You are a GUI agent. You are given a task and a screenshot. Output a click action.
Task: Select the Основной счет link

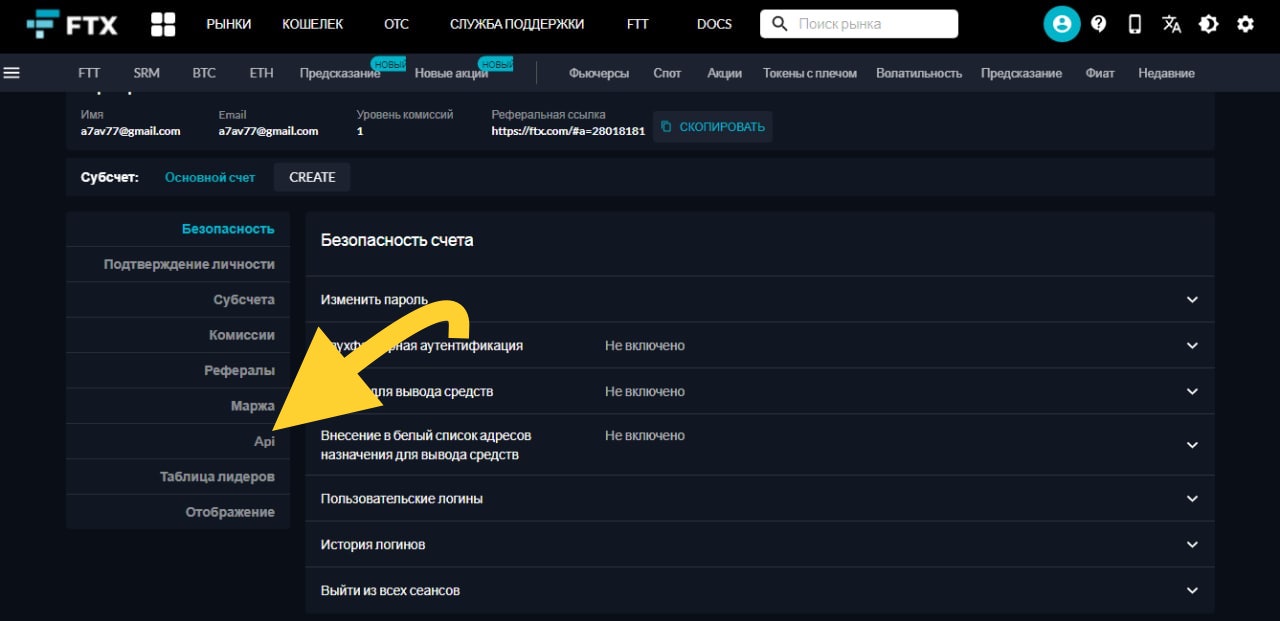[x=210, y=176]
